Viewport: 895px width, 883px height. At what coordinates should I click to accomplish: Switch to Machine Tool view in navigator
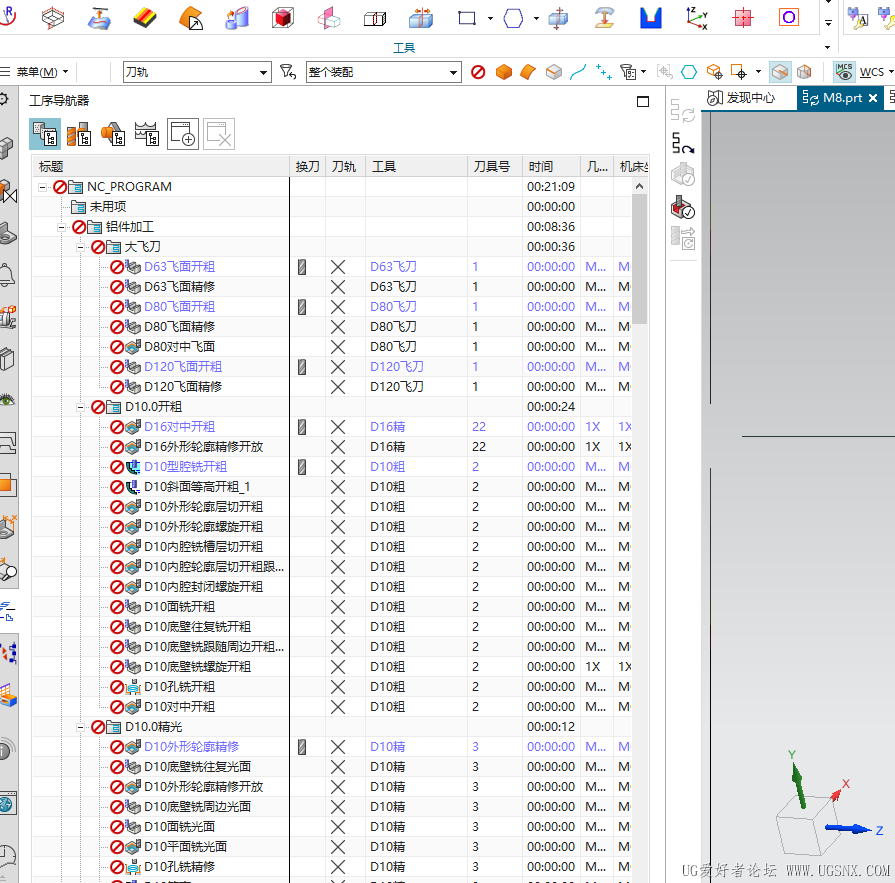(x=79, y=135)
